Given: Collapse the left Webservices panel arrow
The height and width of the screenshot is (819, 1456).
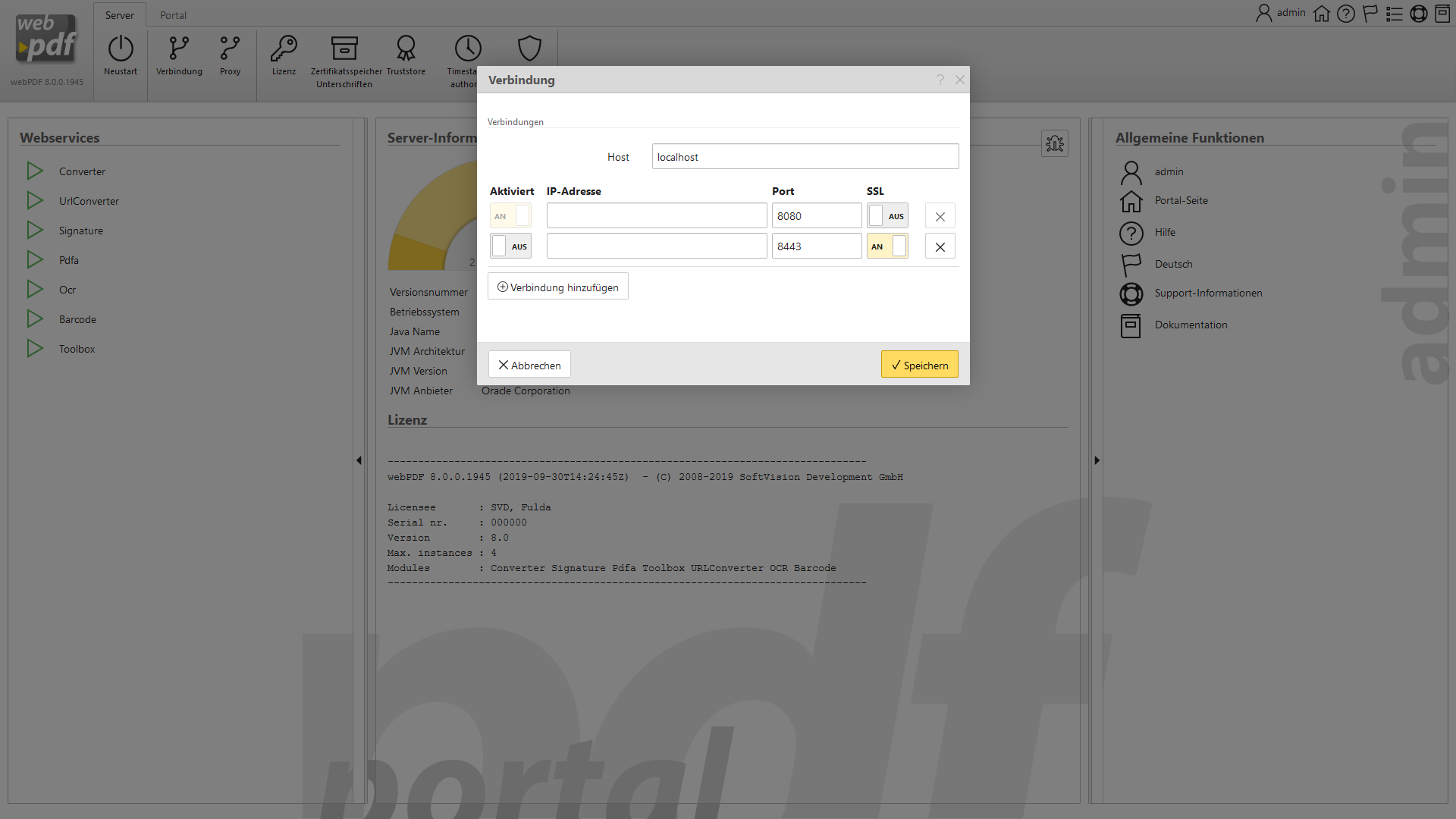Looking at the screenshot, I should [359, 460].
